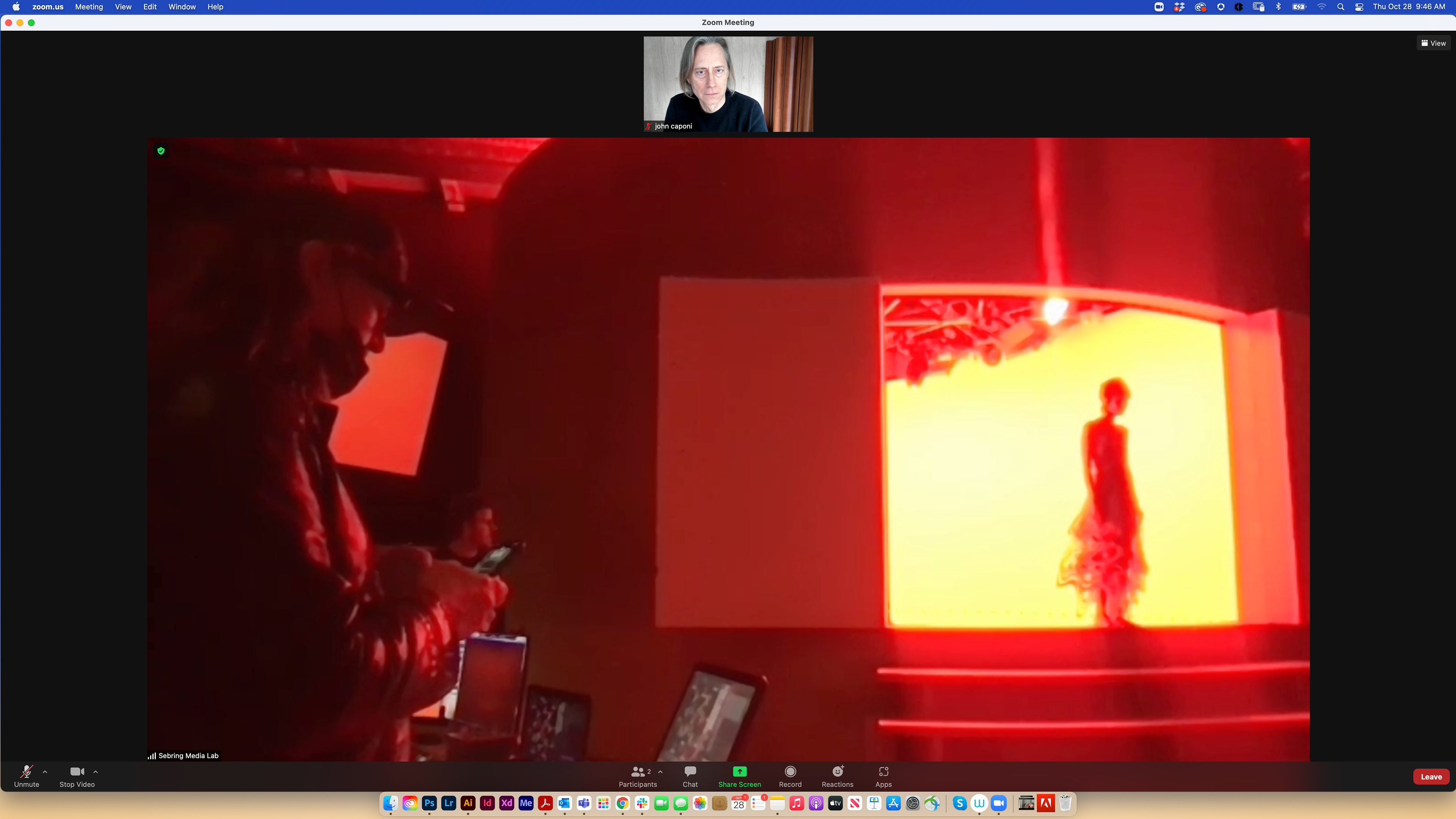The height and width of the screenshot is (819, 1456).
Task: Open Zoom Apps
Action: pyautogui.click(x=883, y=776)
